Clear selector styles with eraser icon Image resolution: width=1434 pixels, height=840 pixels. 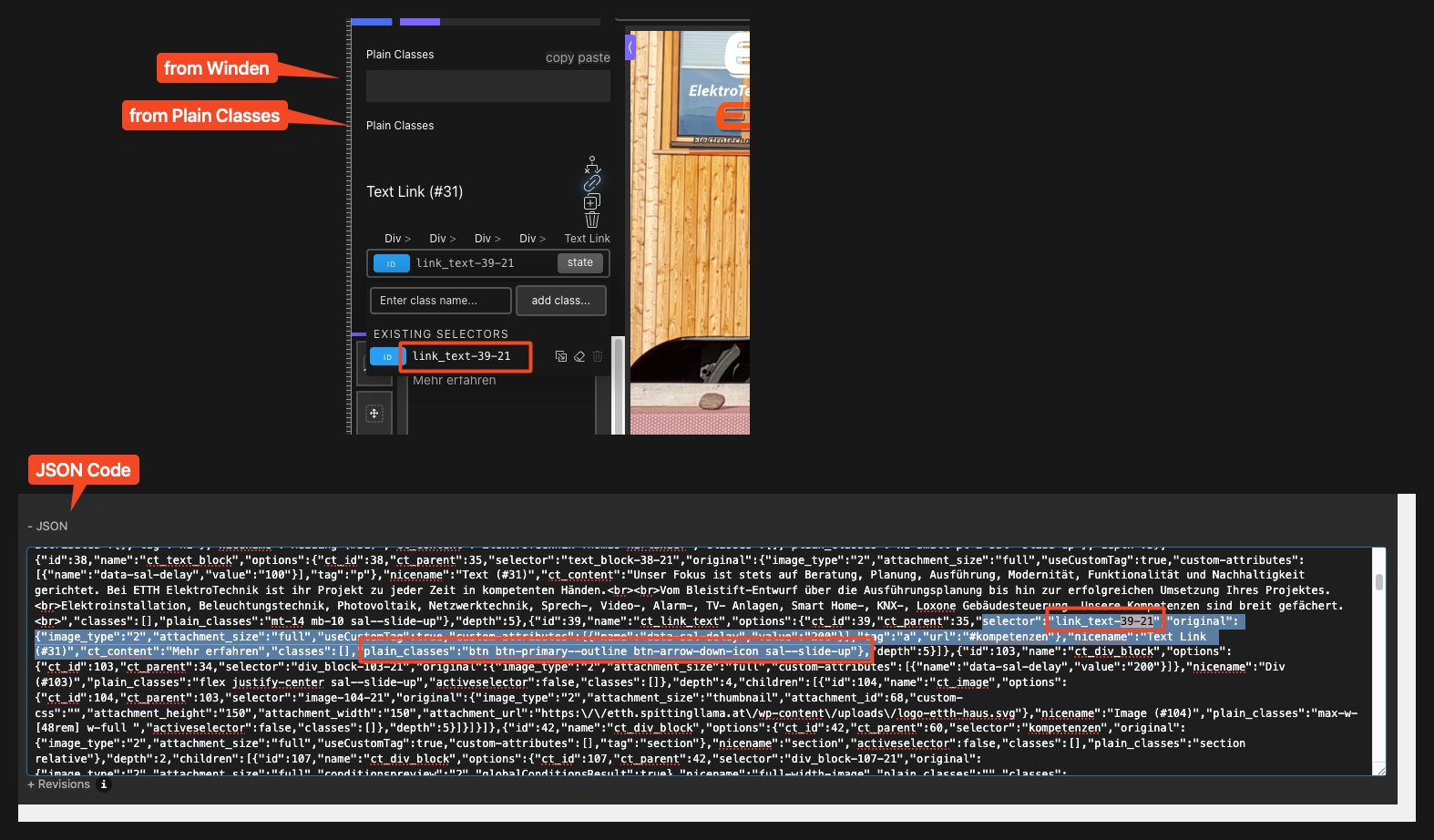pos(579,356)
